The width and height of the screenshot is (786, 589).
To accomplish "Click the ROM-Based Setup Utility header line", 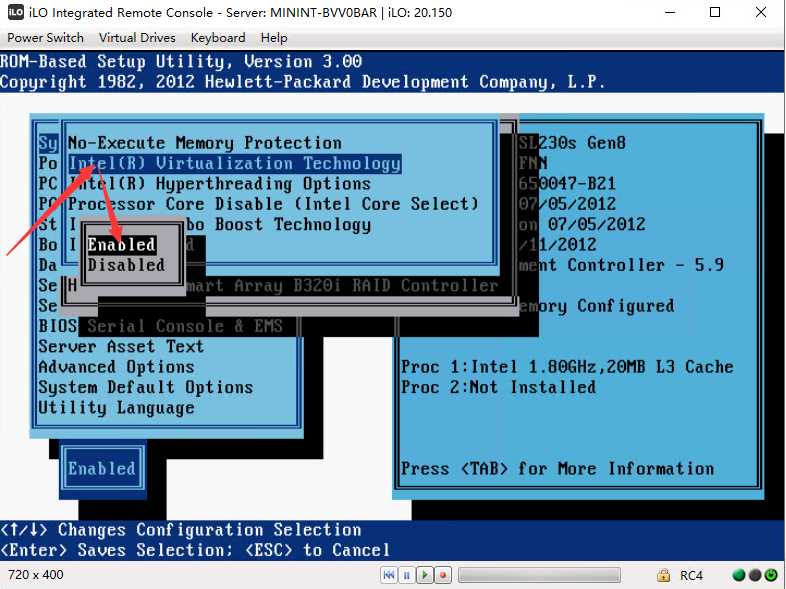I will pyautogui.click(x=180, y=62).
